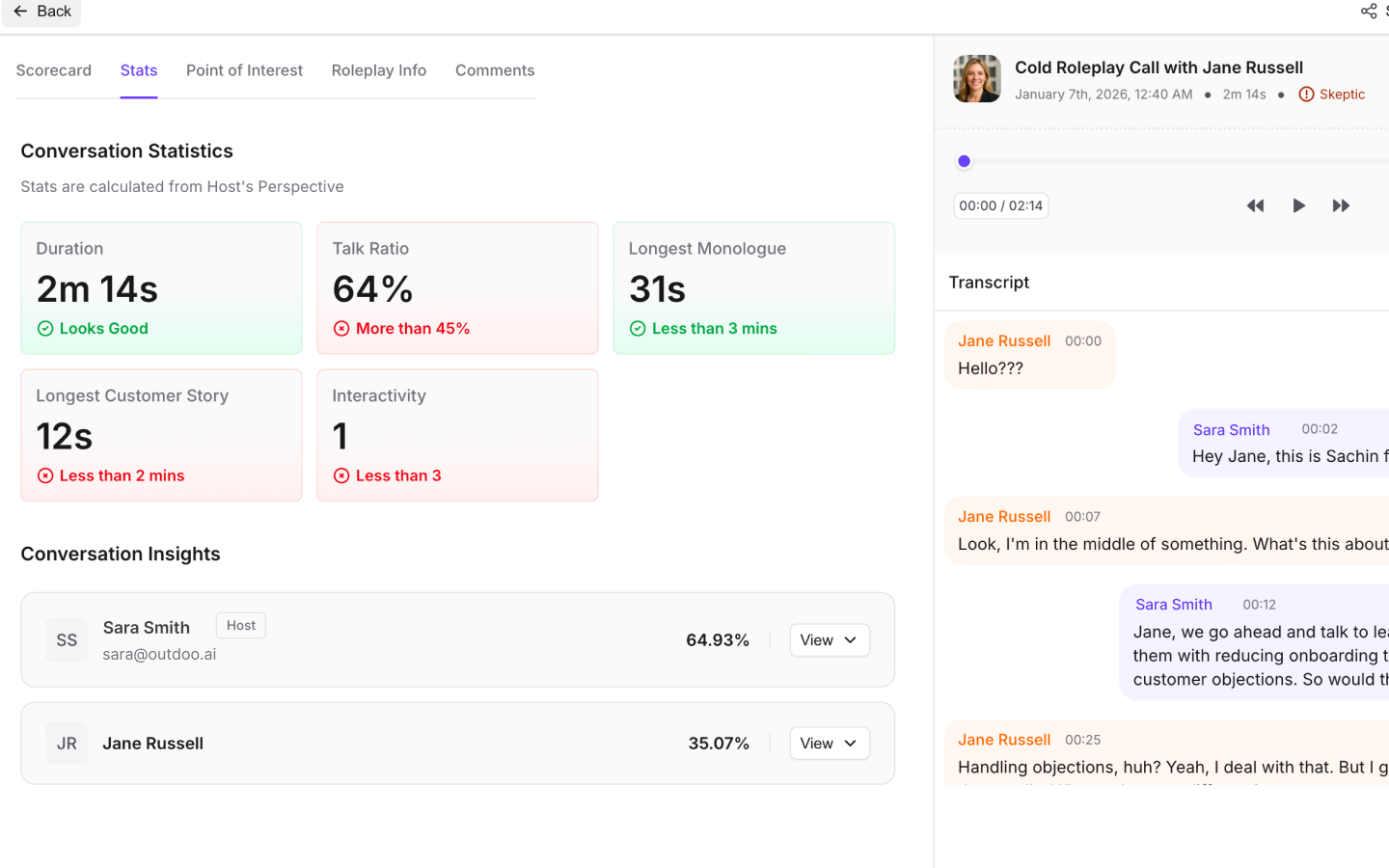Expand the View dropdown for Jane Russell
This screenshot has height=868, width=1389.
pyautogui.click(x=829, y=744)
